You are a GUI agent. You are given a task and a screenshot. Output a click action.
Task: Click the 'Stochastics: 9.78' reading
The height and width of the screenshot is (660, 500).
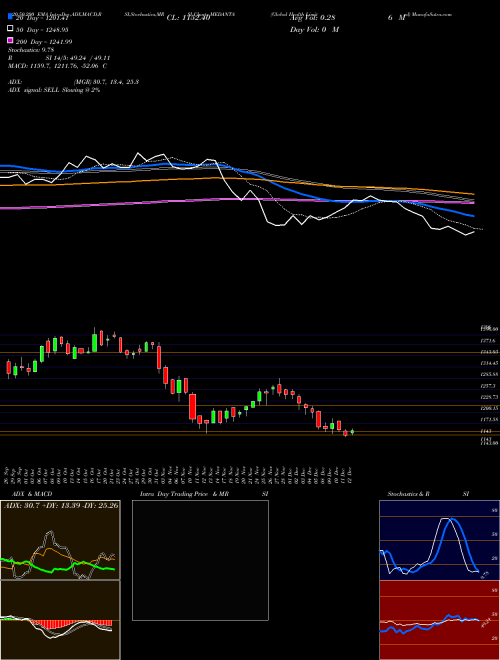tap(31, 50)
